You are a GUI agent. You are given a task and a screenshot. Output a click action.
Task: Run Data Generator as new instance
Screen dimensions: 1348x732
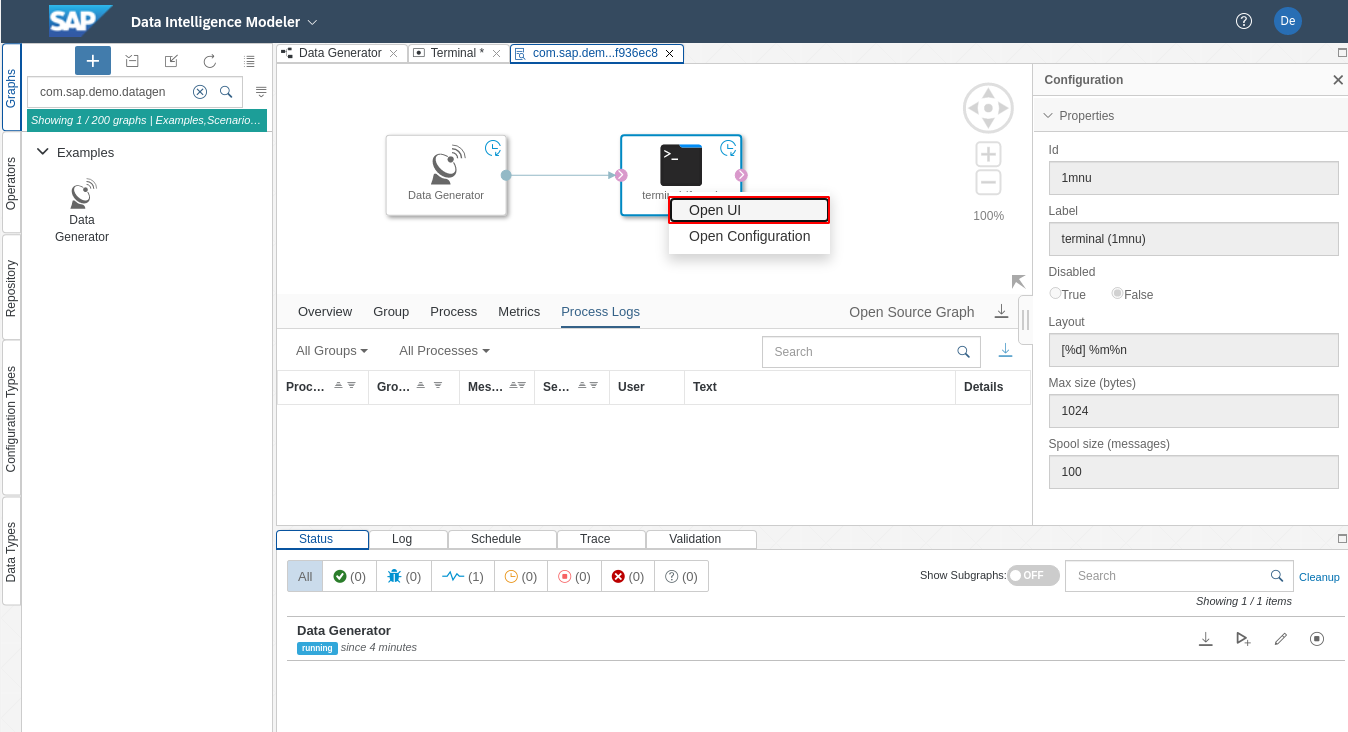point(1243,639)
